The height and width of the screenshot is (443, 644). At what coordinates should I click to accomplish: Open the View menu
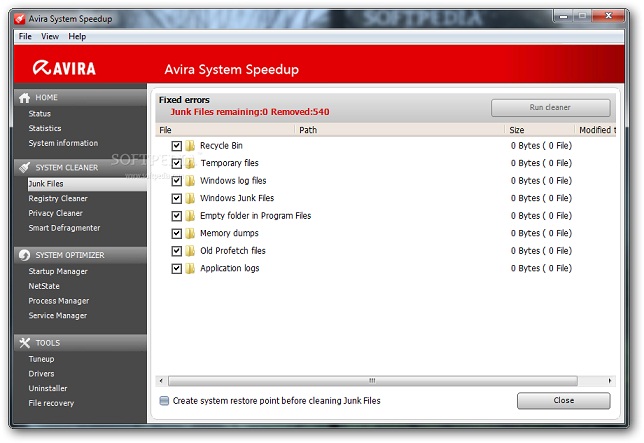[50, 37]
